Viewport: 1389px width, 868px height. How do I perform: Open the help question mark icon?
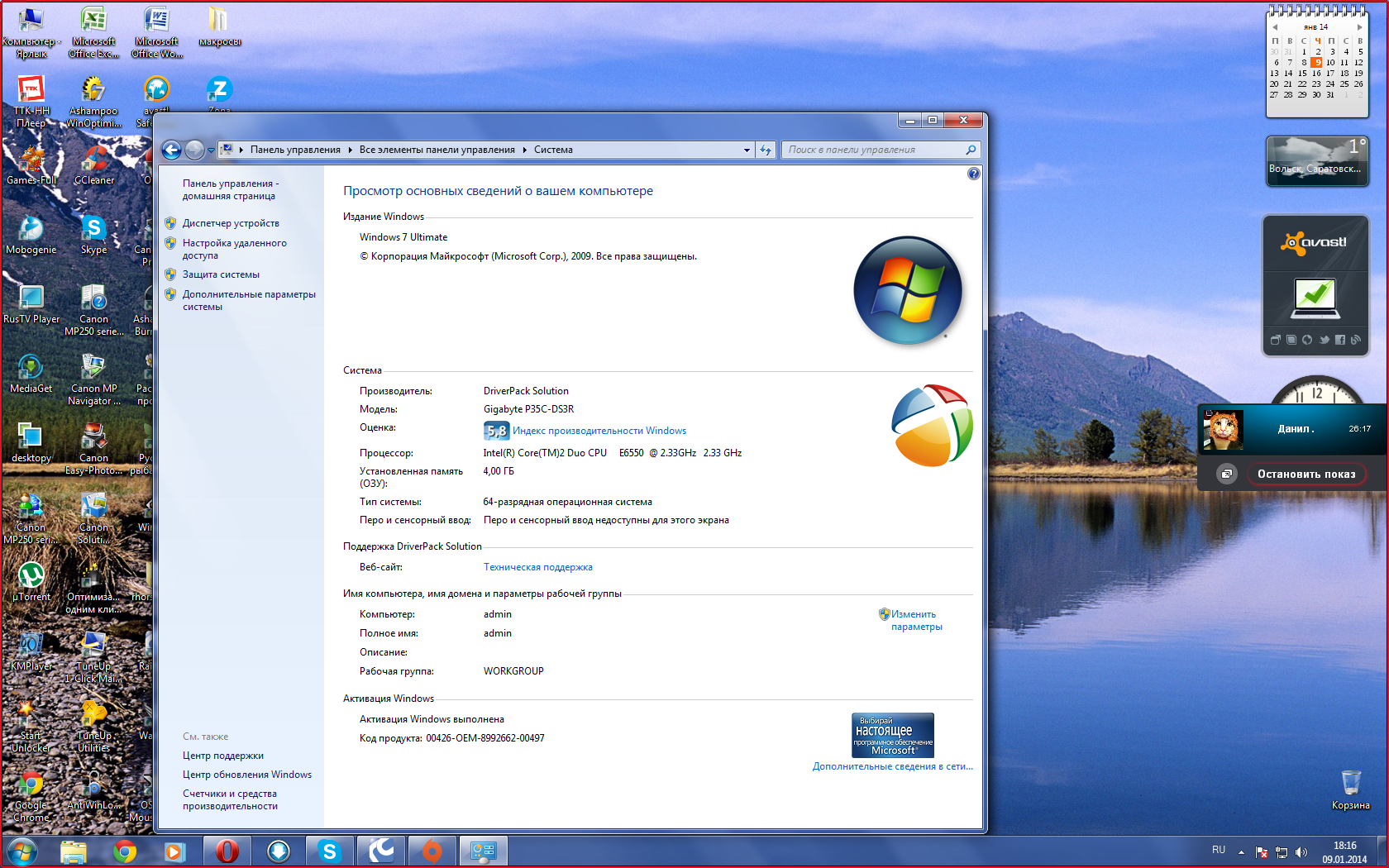coord(973,174)
